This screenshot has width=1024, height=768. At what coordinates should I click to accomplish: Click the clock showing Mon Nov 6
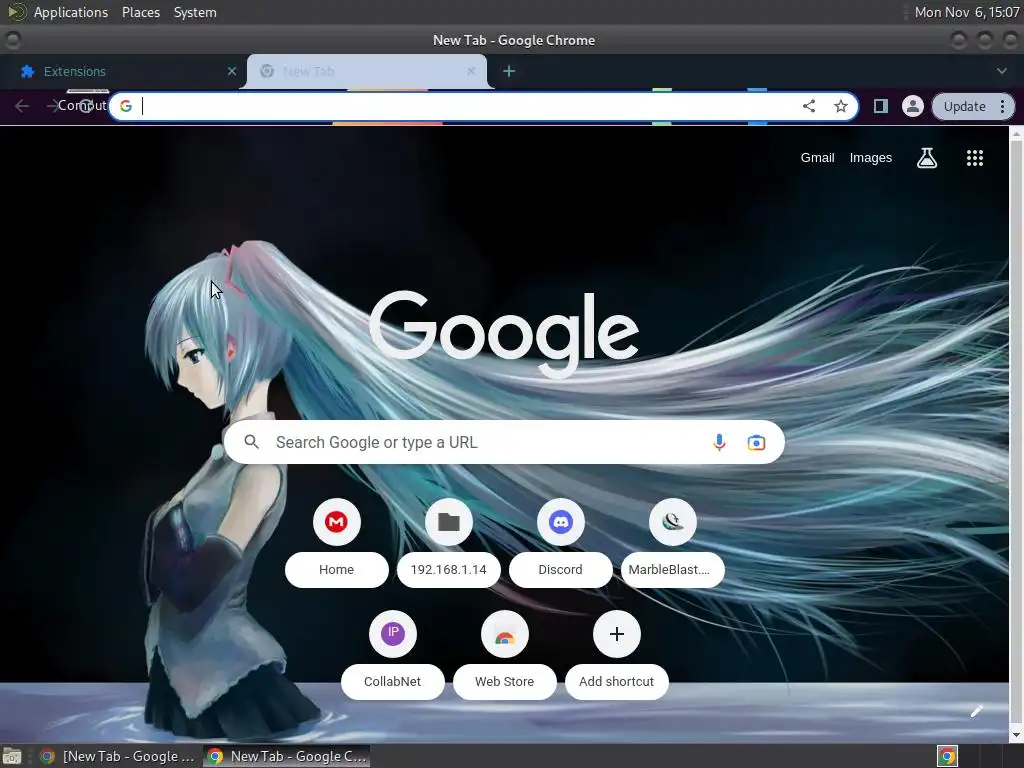click(x=967, y=12)
